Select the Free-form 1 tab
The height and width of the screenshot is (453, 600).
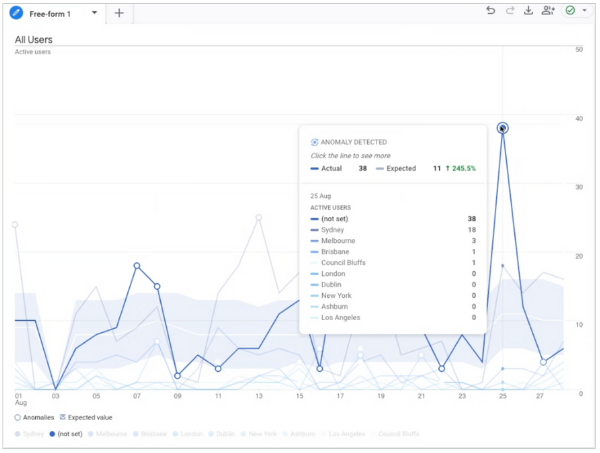click(50, 14)
